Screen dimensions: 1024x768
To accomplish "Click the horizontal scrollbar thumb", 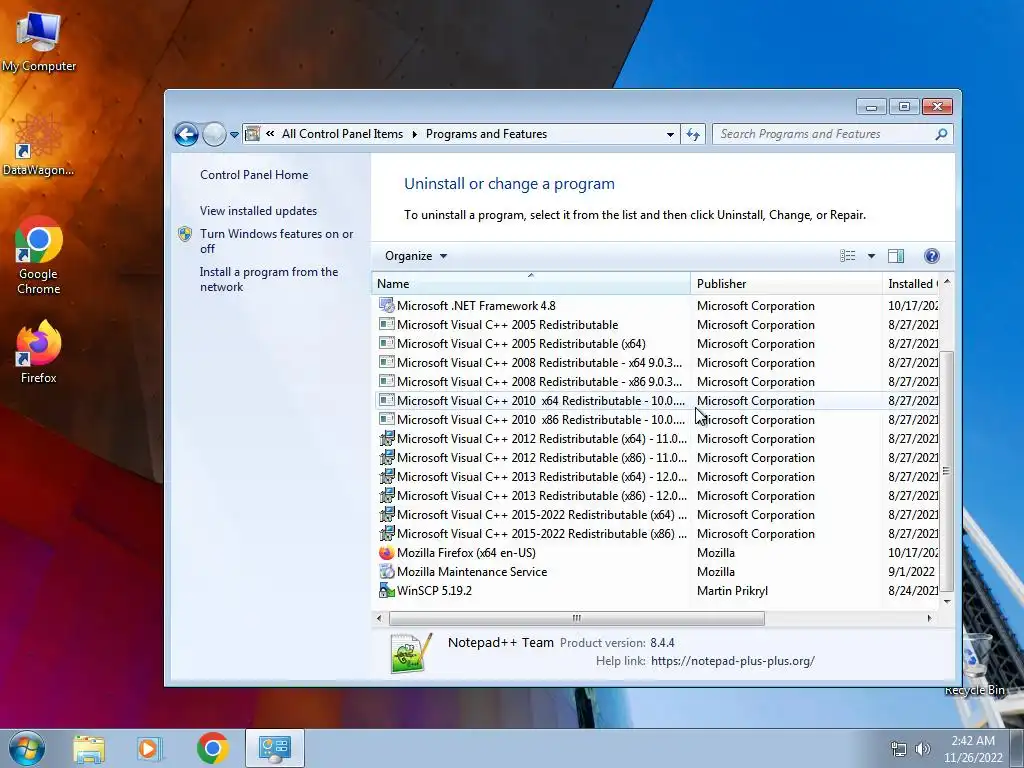I will [x=577, y=618].
